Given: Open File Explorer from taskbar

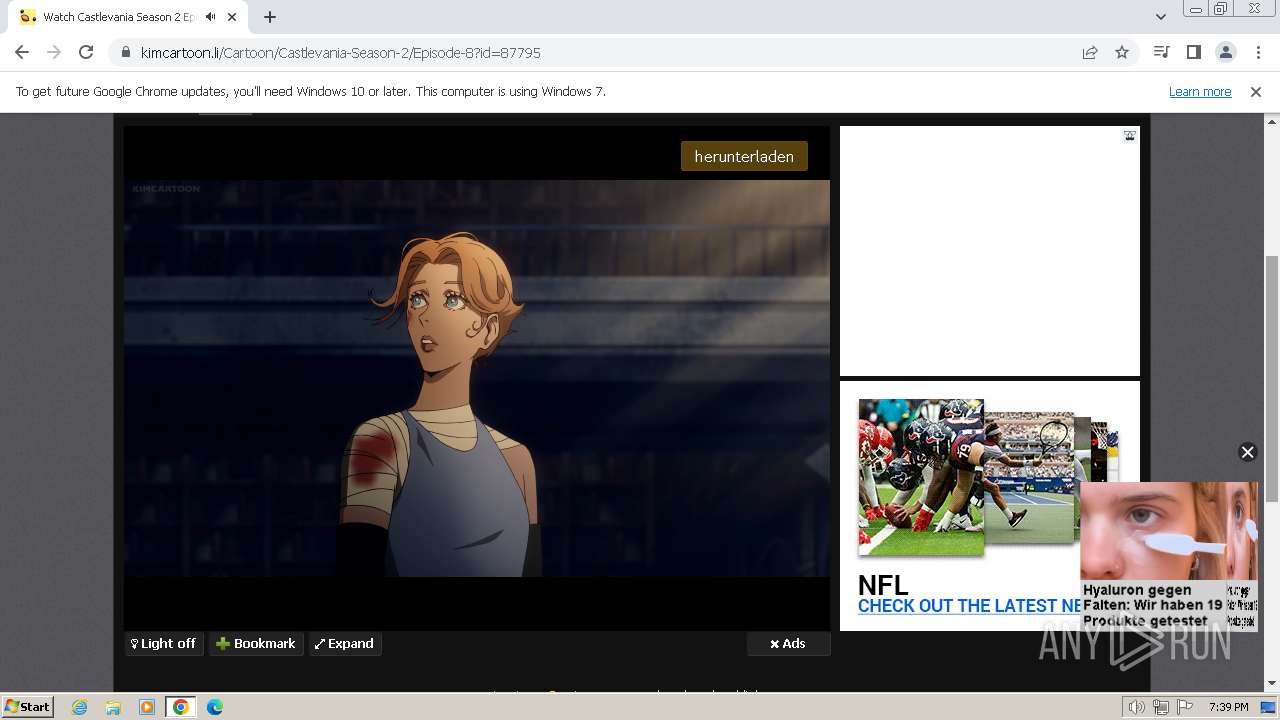Looking at the screenshot, I should [113, 707].
